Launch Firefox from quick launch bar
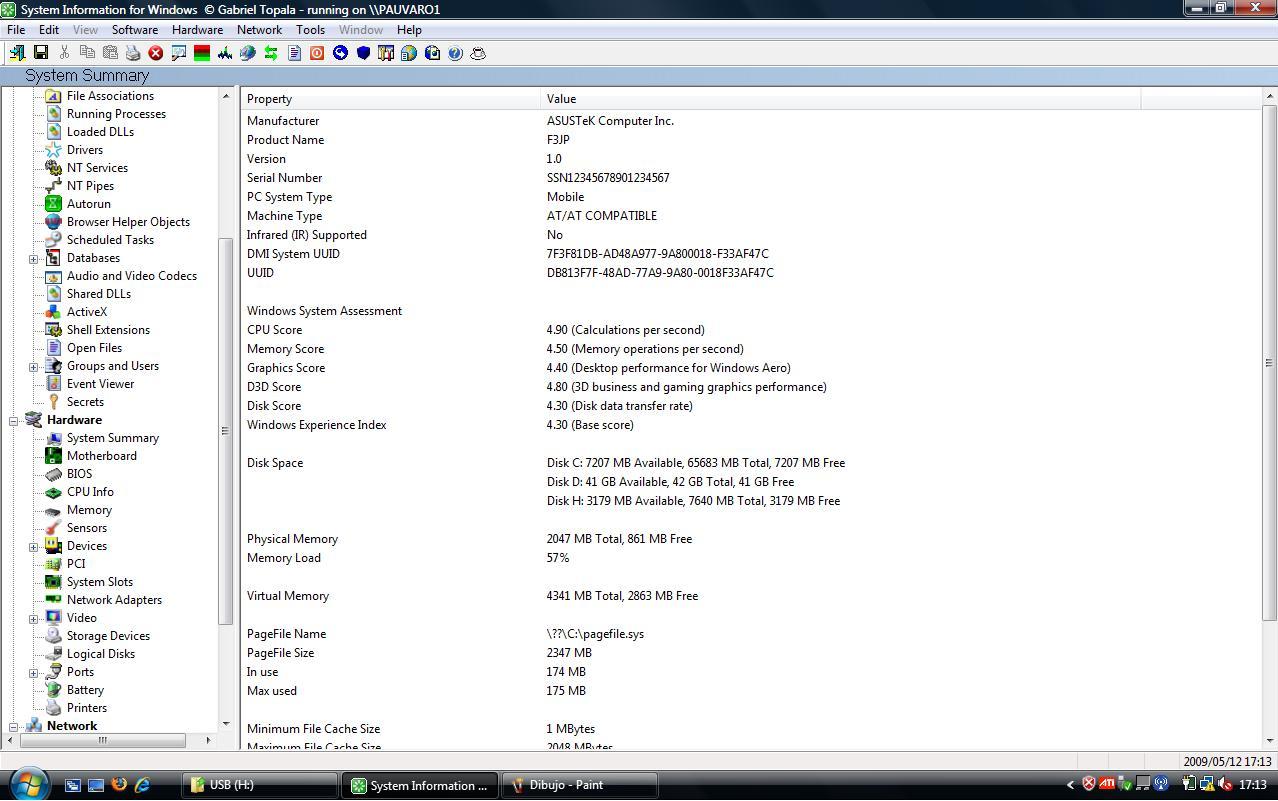The image size is (1278, 801). [119, 785]
